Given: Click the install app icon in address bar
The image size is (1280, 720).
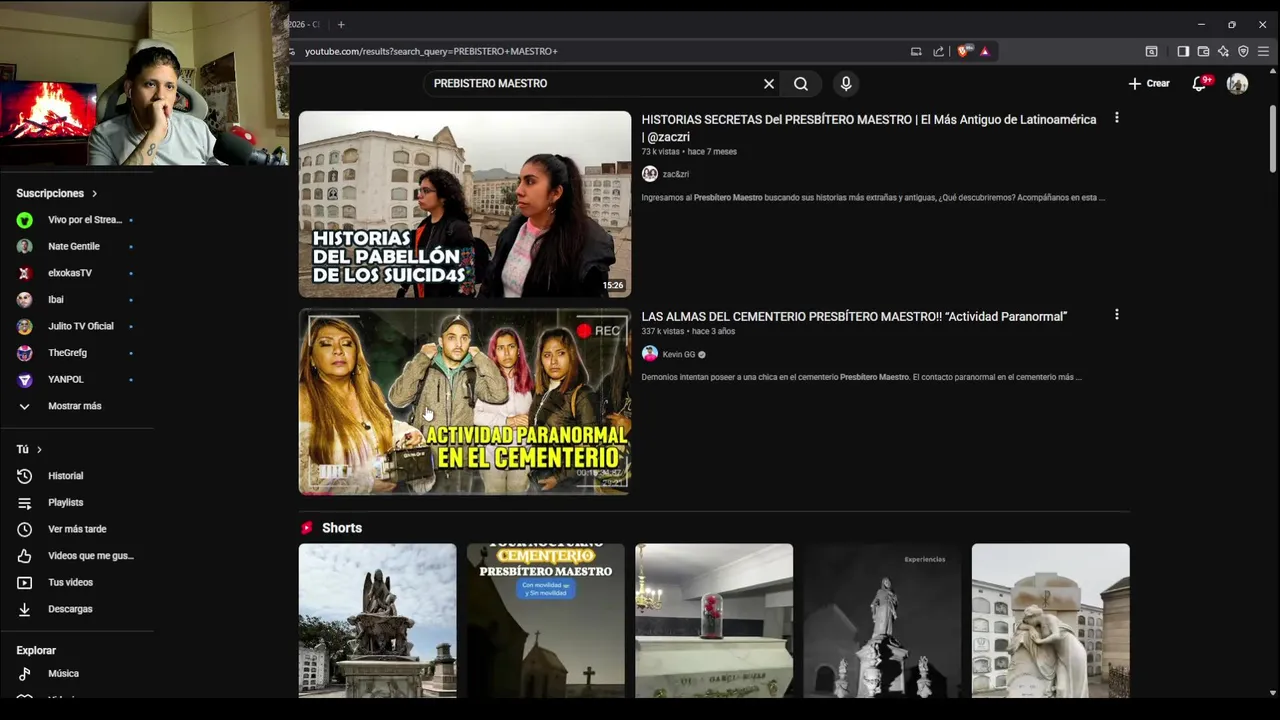Looking at the screenshot, I should pyautogui.click(x=916, y=51).
